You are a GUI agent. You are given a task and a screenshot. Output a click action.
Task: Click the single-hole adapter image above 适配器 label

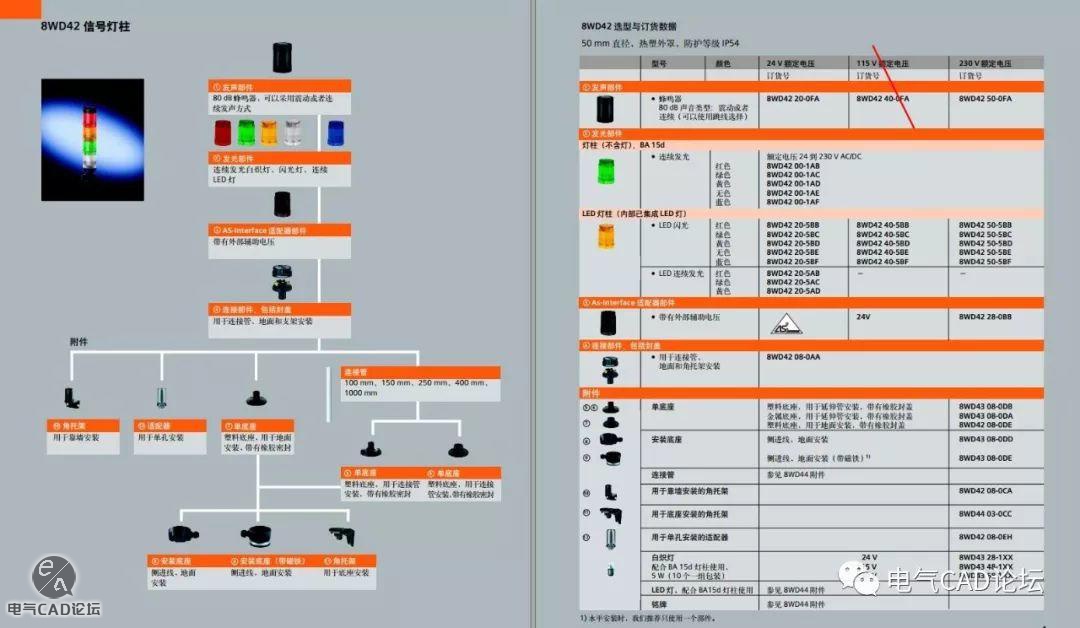(x=161, y=398)
